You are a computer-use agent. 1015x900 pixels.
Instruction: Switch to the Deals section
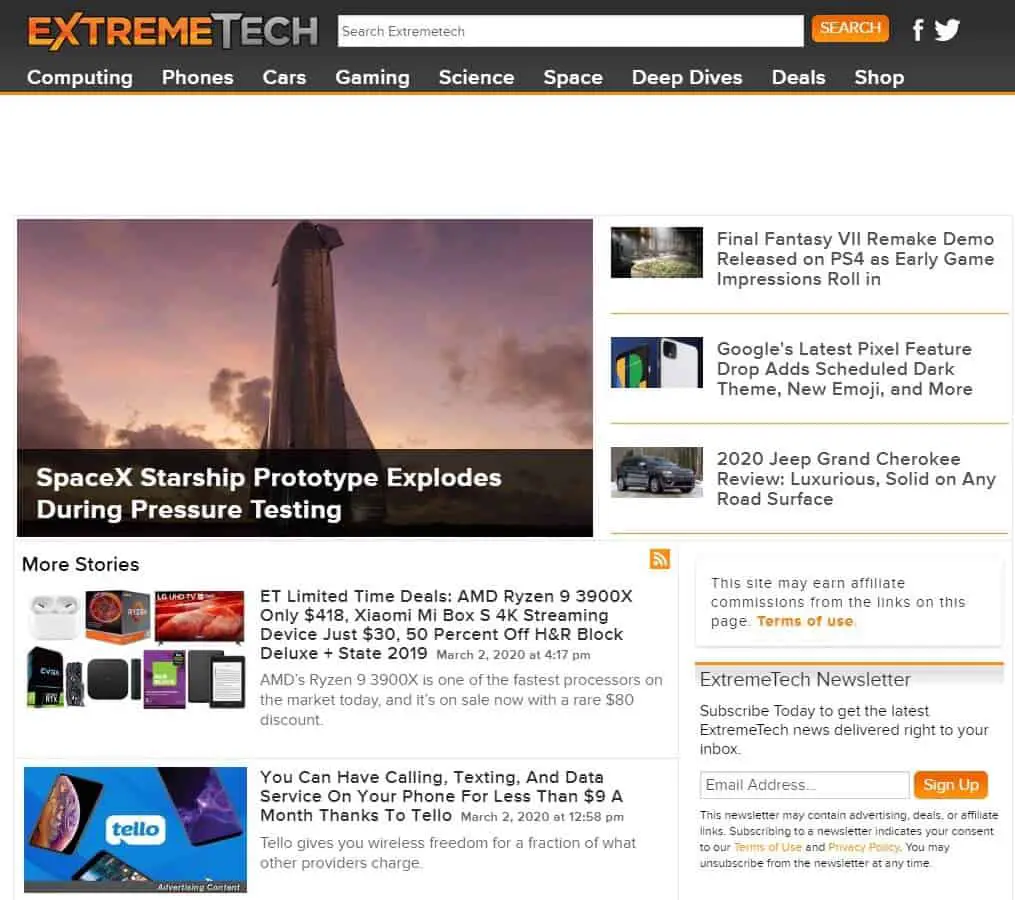798,77
